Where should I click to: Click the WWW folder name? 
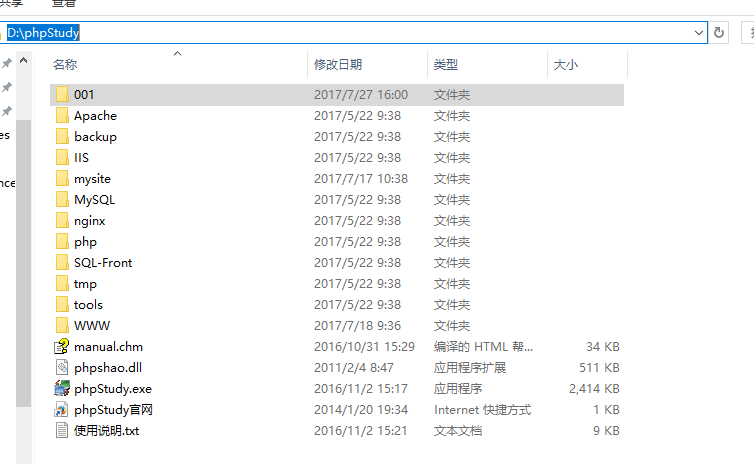coord(92,326)
